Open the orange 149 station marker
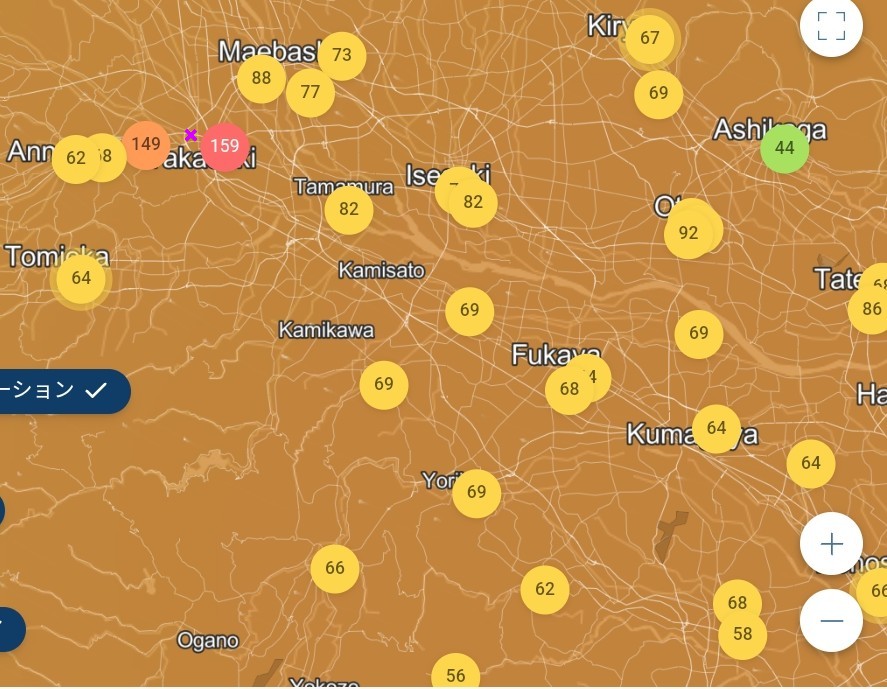This screenshot has width=887, height=689. click(x=146, y=144)
